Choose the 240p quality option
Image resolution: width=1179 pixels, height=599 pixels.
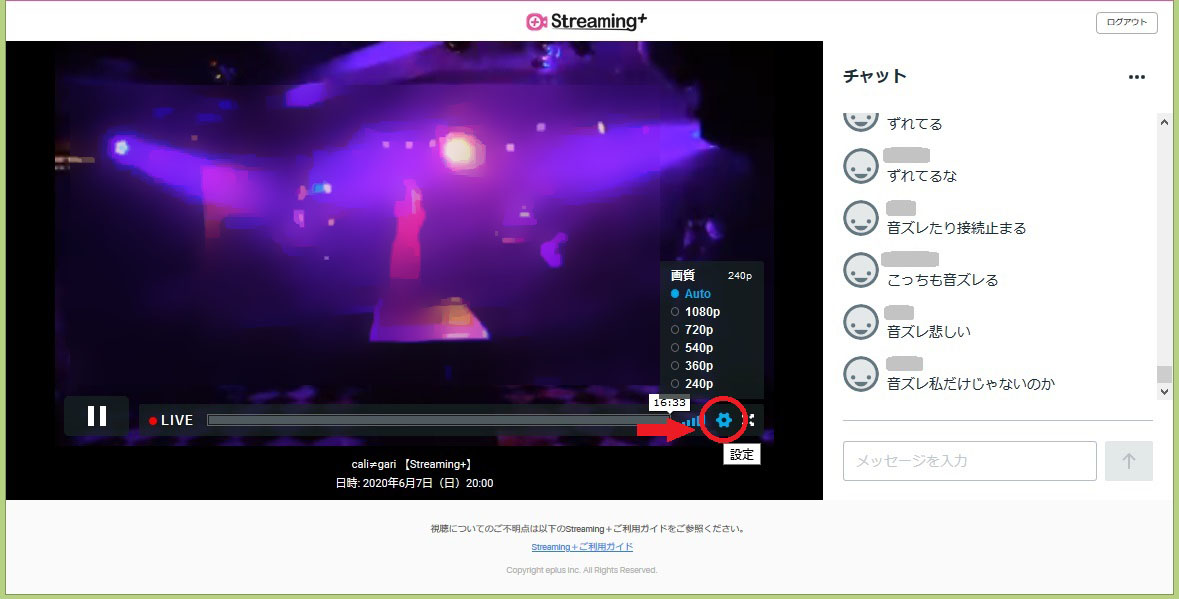pos(698,383)
